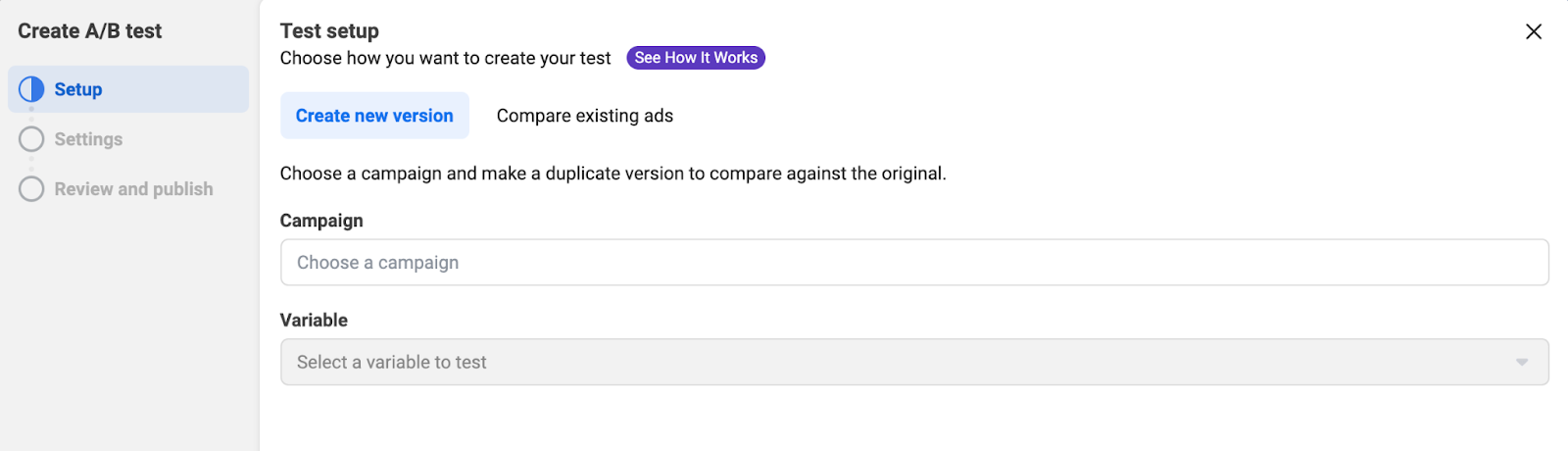The height and width of the screenshot is (451, 1568).
Task: Focus the Choose a campaign field
Action: click(x=913, y=263)
